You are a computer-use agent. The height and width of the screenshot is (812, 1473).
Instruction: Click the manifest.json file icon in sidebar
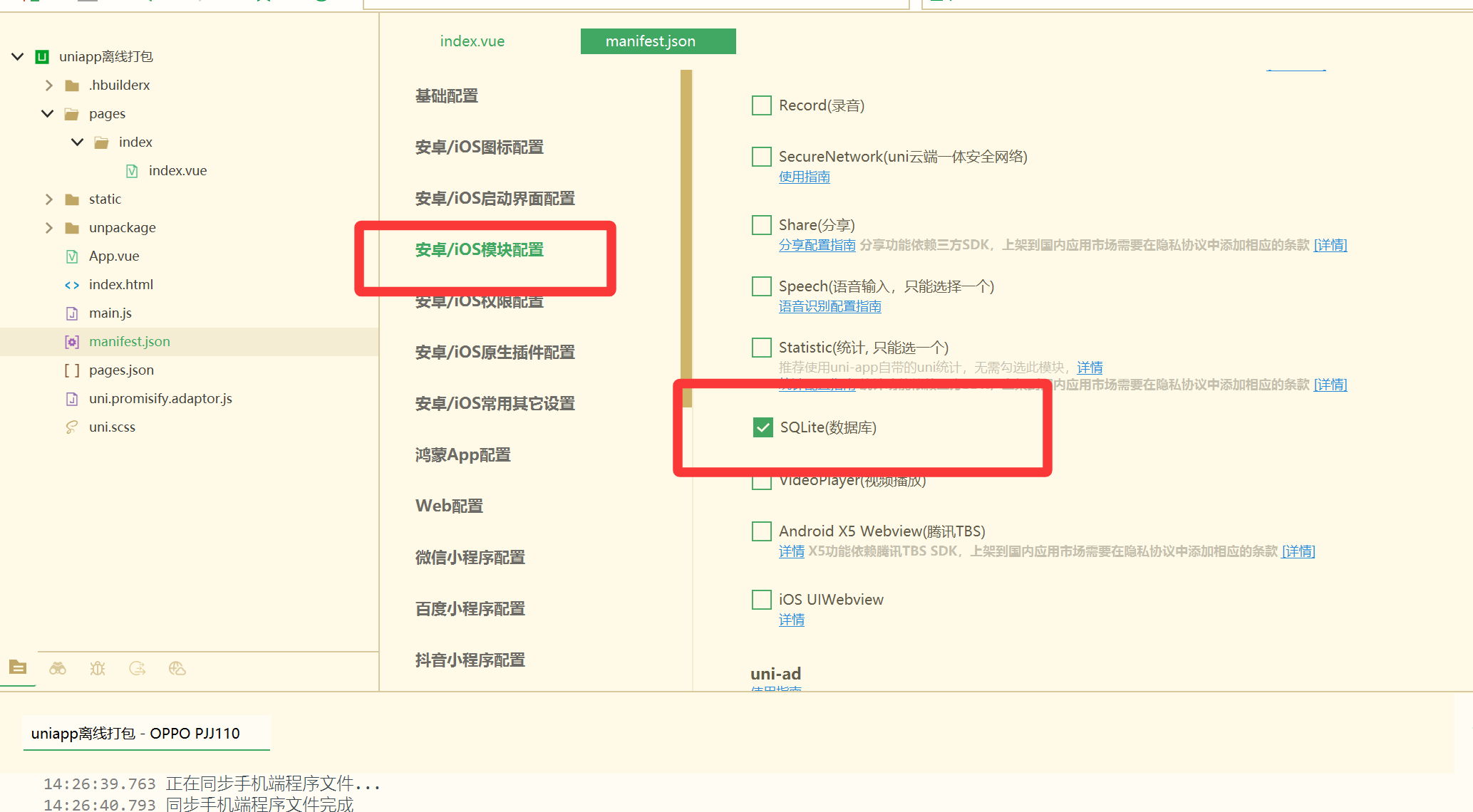click(72, 341)
